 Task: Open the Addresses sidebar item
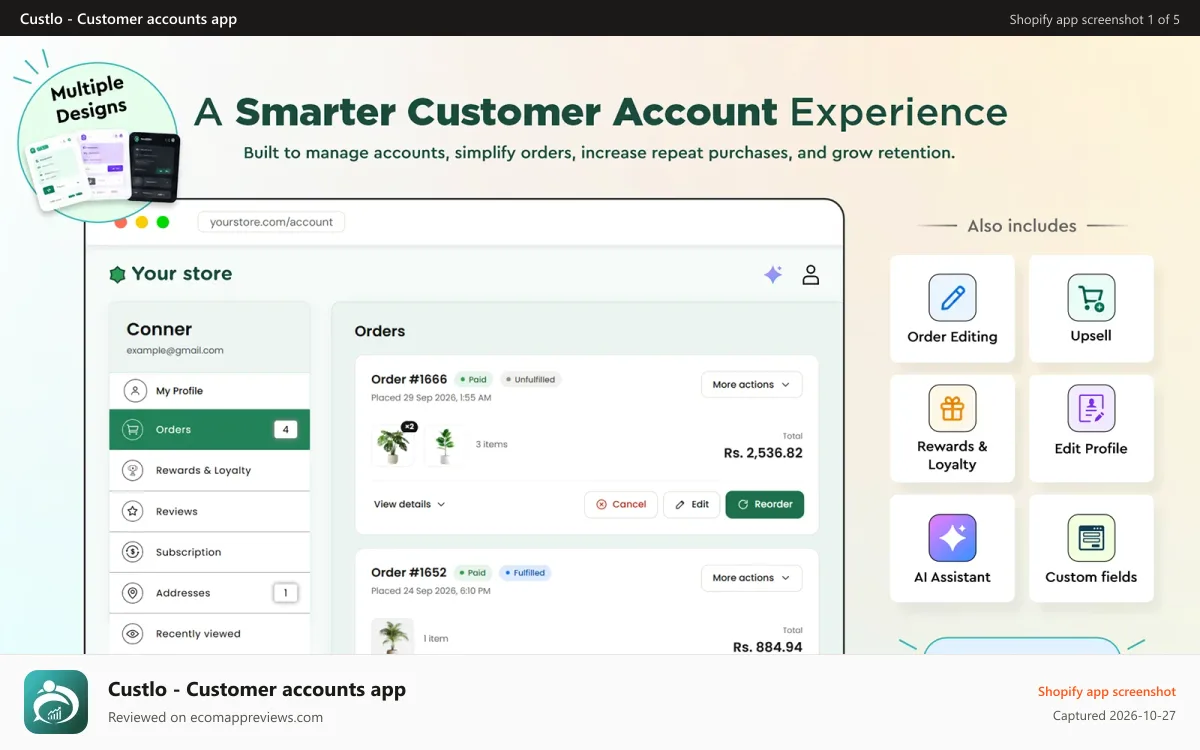[209, 593]
